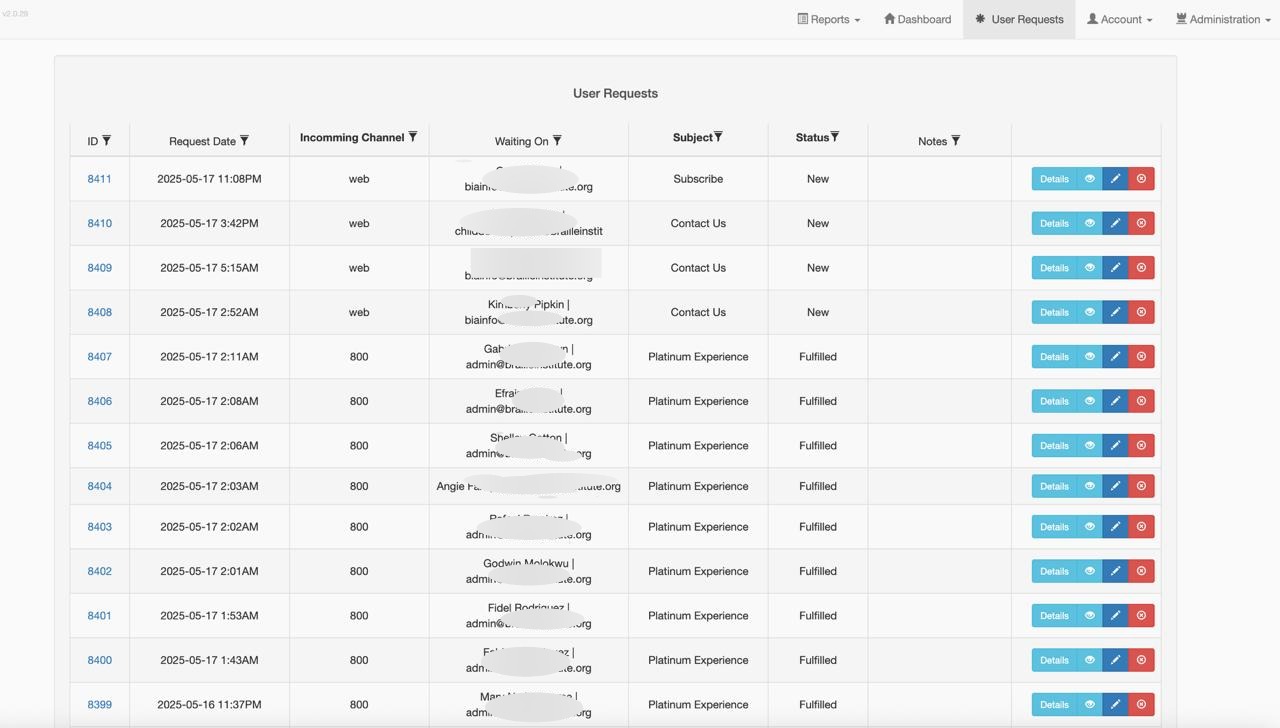
Task: Click the Subscribe subject cell
Action: (x=698, y=179)
